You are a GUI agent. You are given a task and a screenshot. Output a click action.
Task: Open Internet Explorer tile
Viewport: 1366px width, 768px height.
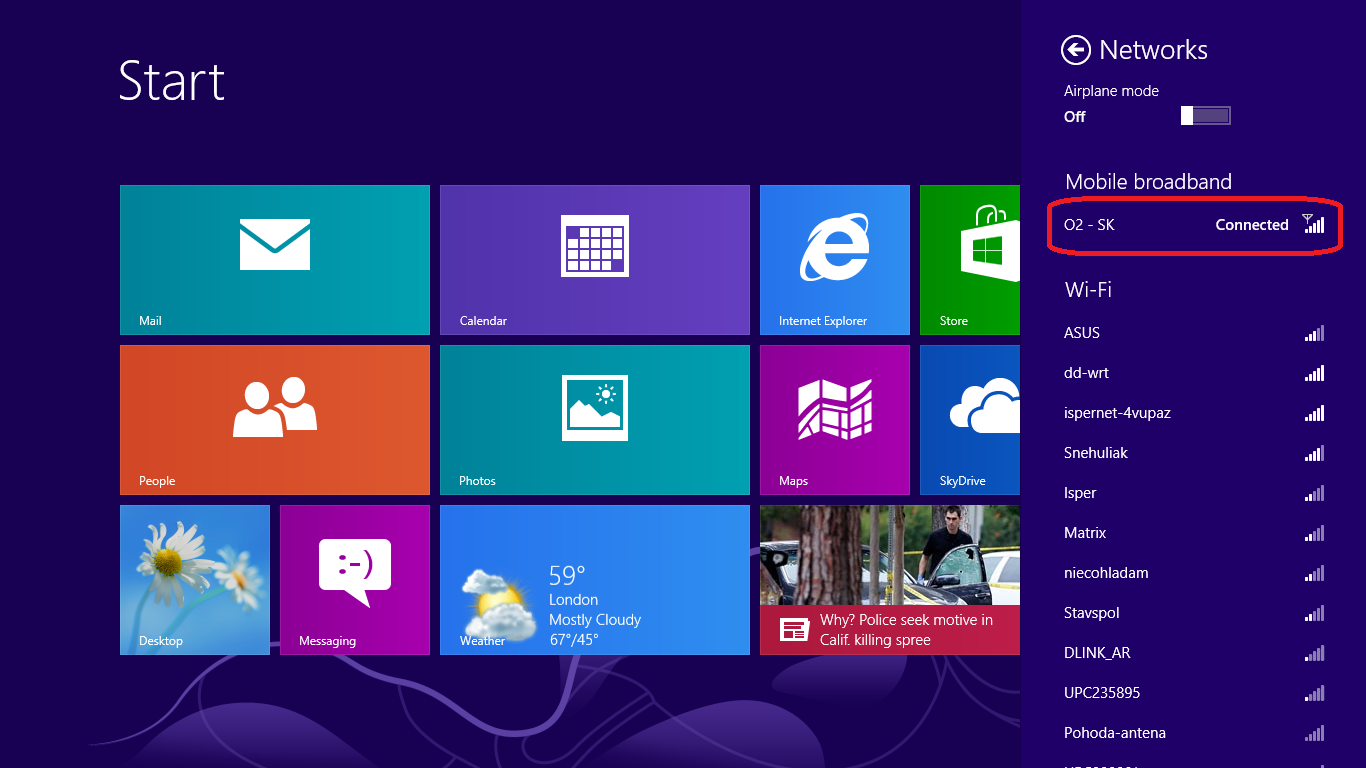835,260
